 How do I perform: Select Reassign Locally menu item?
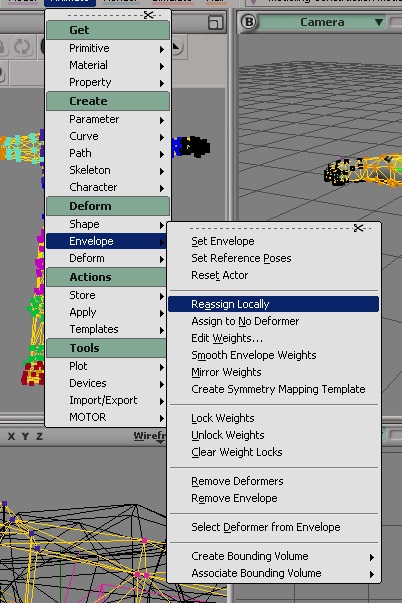[x=274, y=304]
